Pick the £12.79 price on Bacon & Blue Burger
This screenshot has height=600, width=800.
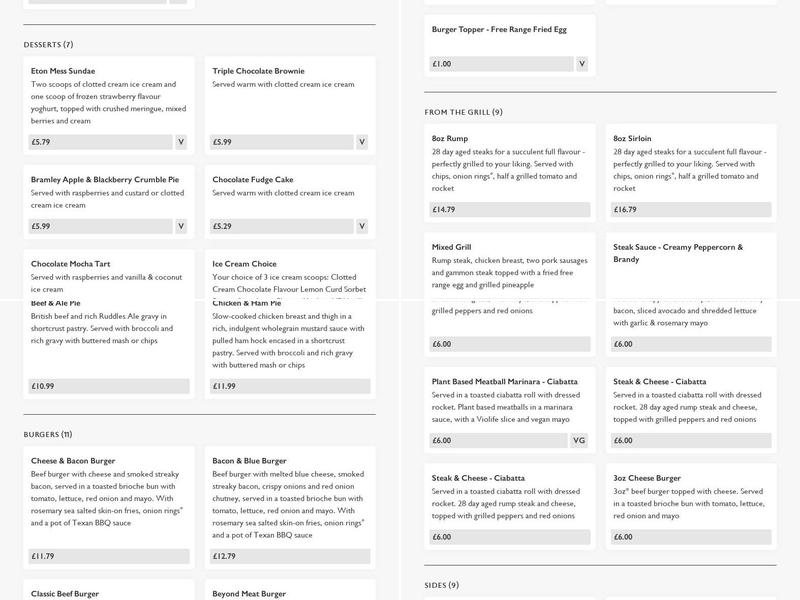[291, 556]
